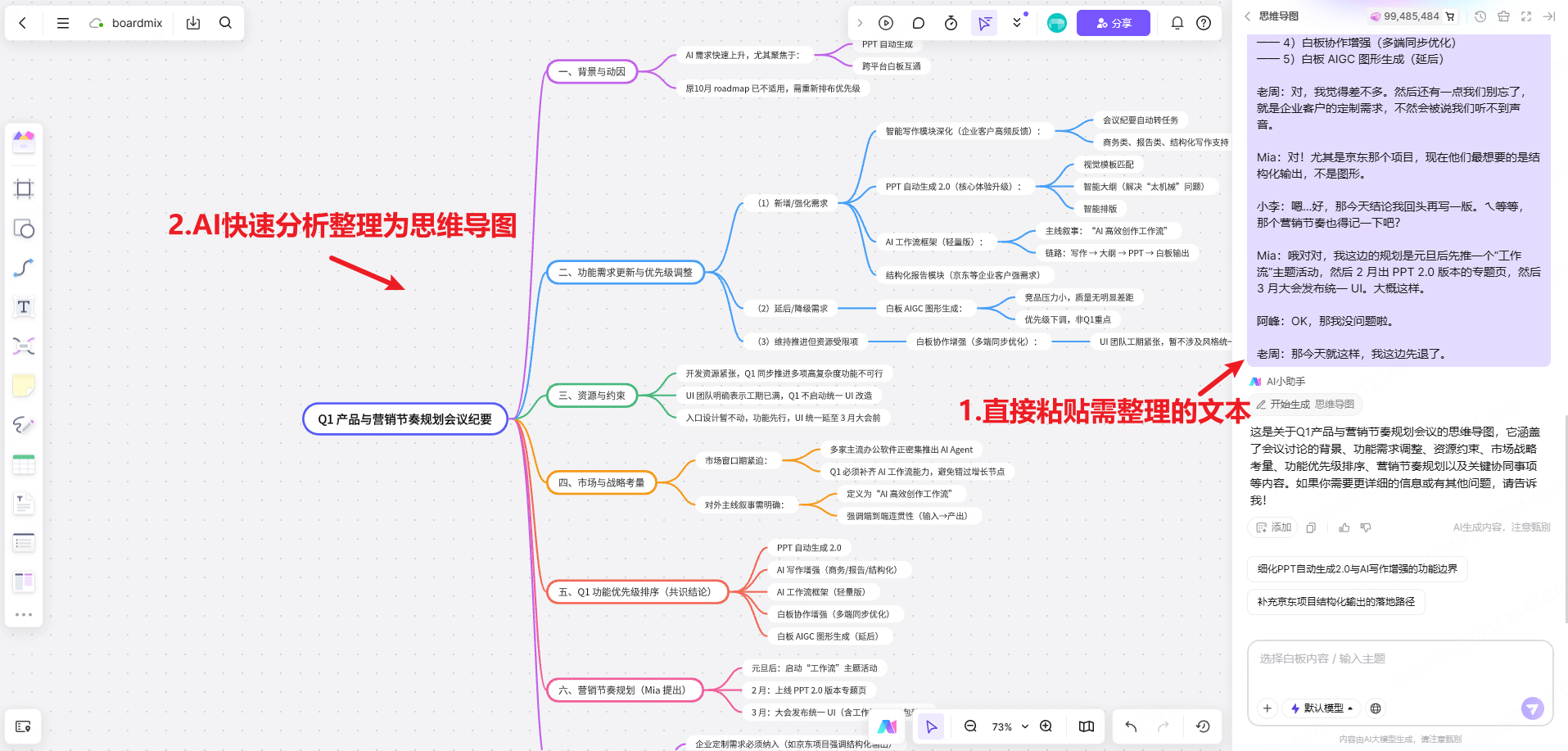Open the pen drawing tool
Viewport: 1568px width, 751px height.
(x=24, y=425)
